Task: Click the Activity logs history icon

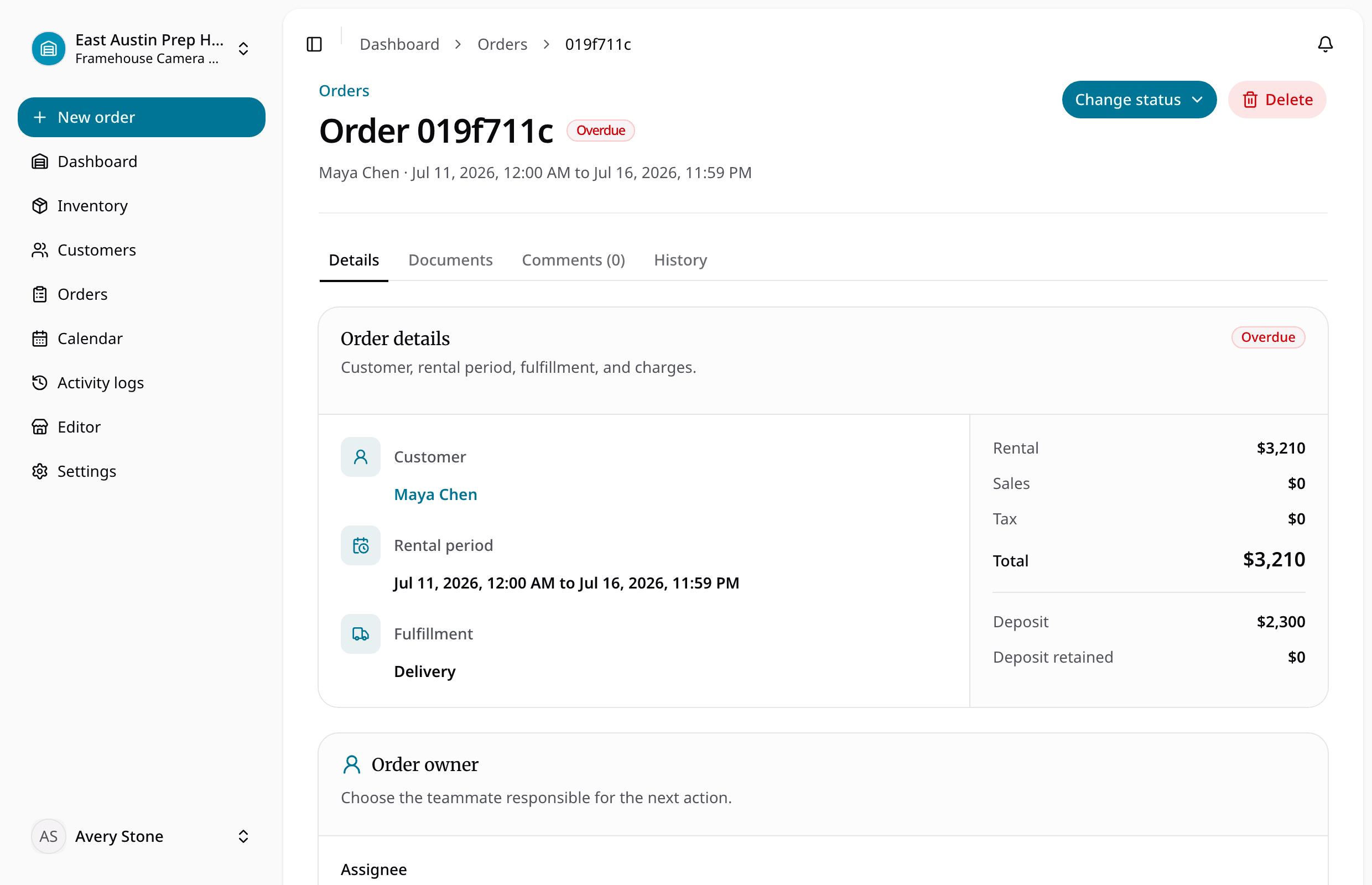Action: click(x=40, y=383)
